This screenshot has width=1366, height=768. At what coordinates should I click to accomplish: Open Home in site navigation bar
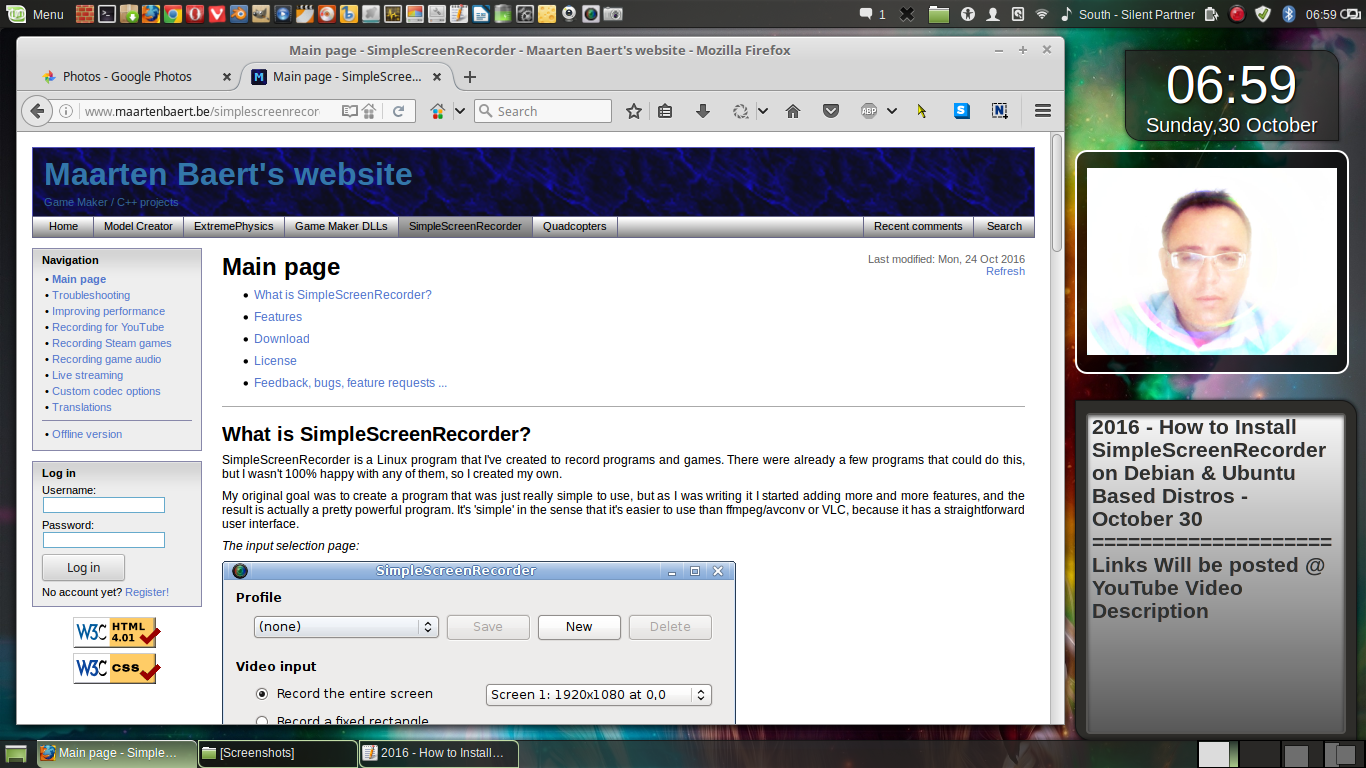[x=63, y=226]
